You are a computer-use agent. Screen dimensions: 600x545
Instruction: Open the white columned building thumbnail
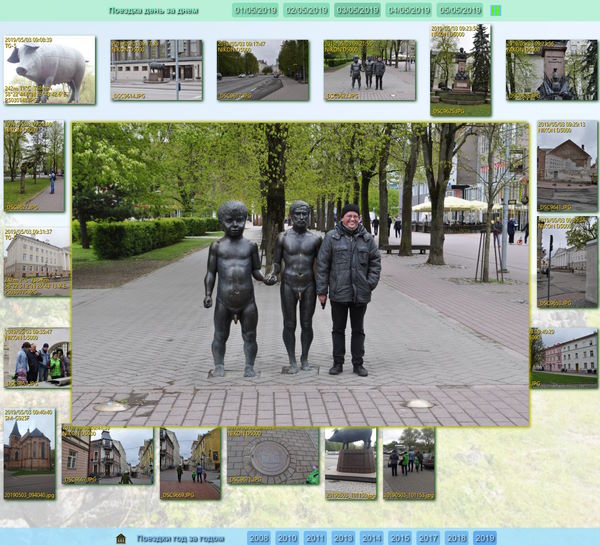(x=37, y=262)
